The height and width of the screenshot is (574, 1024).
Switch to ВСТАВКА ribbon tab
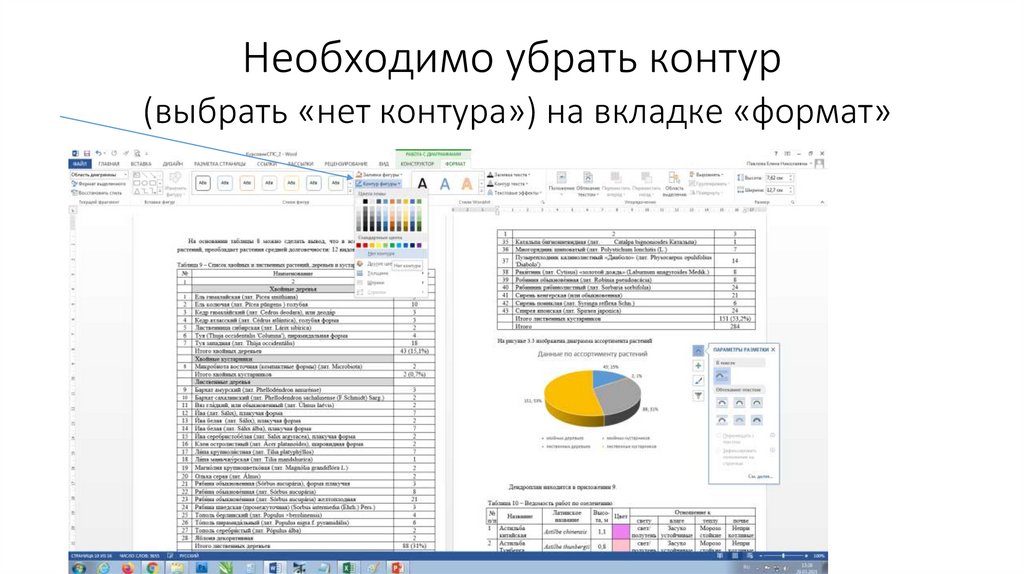tap(141, 164)
